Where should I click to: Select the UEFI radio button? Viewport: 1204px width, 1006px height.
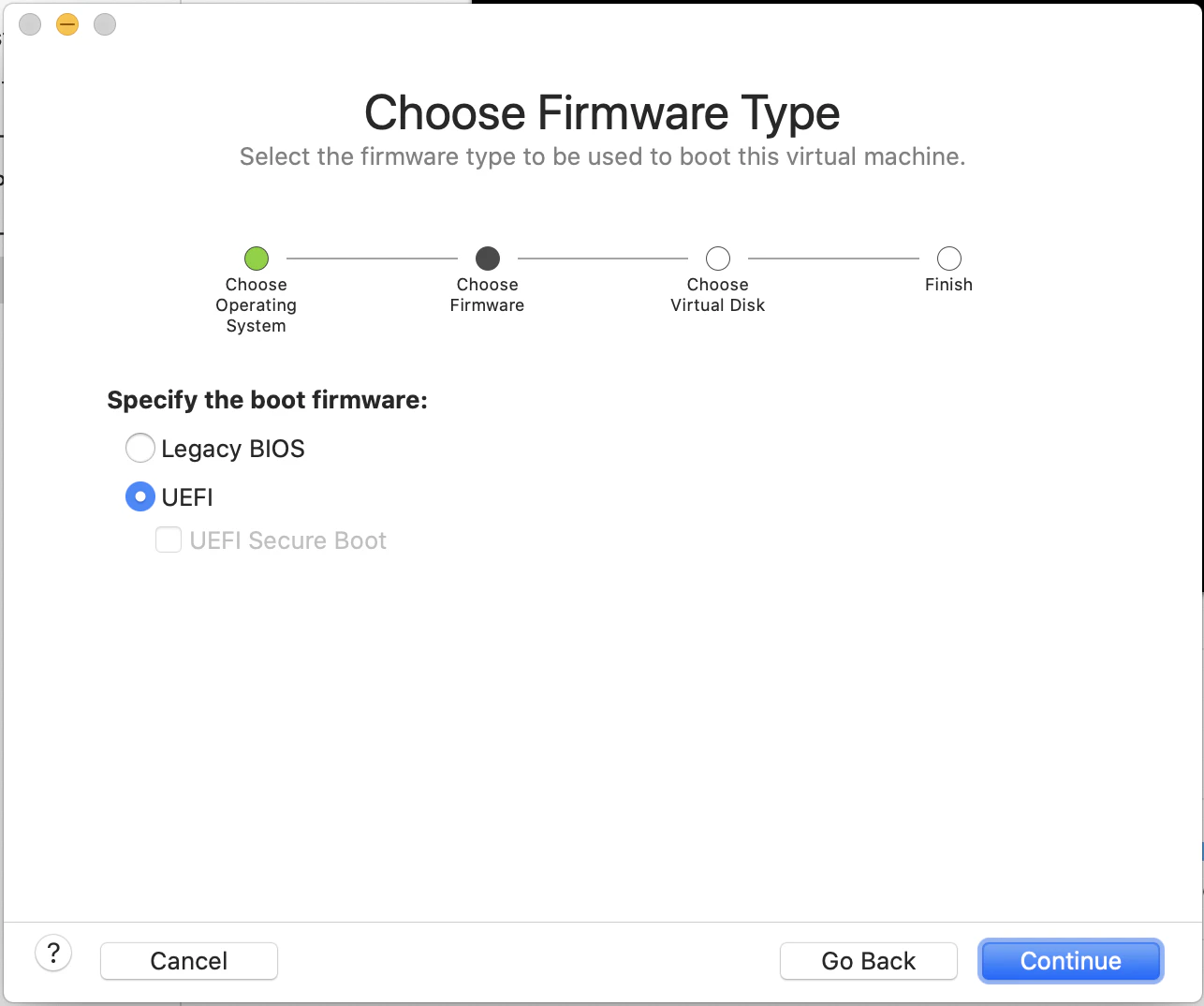click(x=140, y=497)
